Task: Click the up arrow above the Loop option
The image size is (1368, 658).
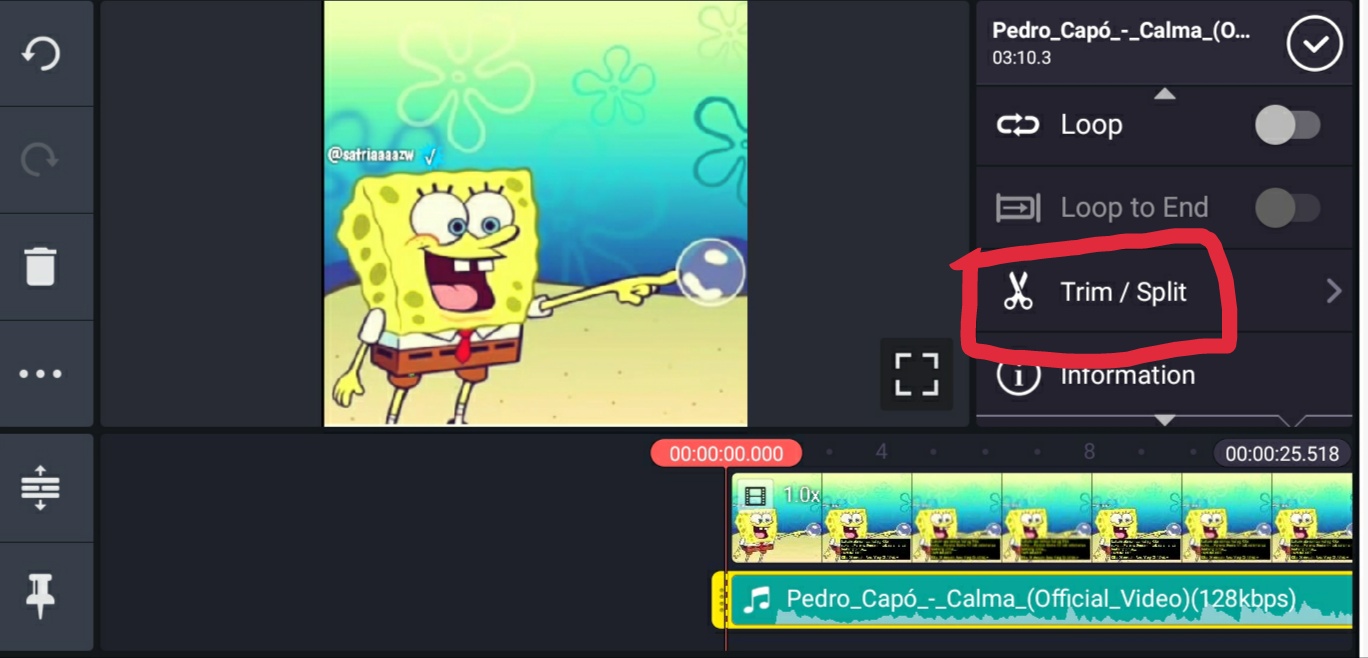Action: [x=1164, y=94]
